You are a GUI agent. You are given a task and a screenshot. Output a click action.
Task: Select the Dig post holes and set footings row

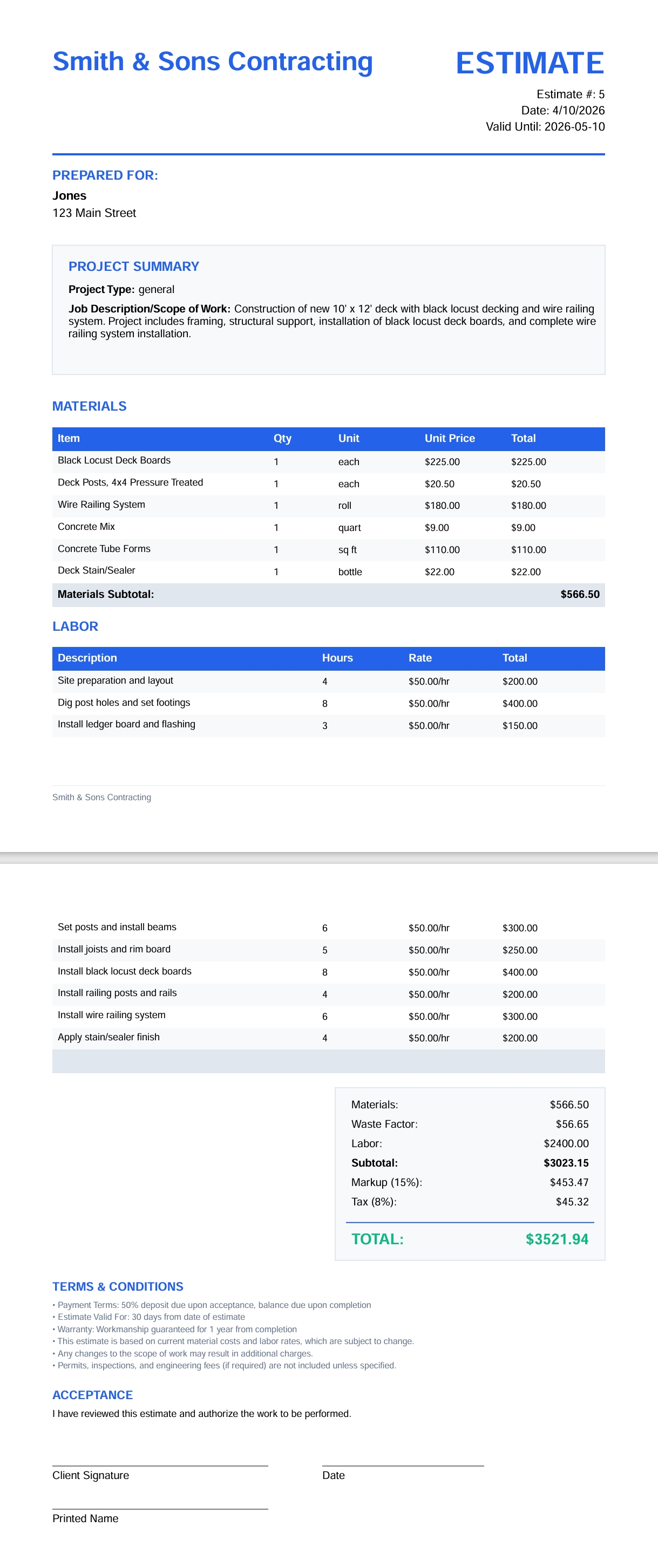click(x=329, y=703)
